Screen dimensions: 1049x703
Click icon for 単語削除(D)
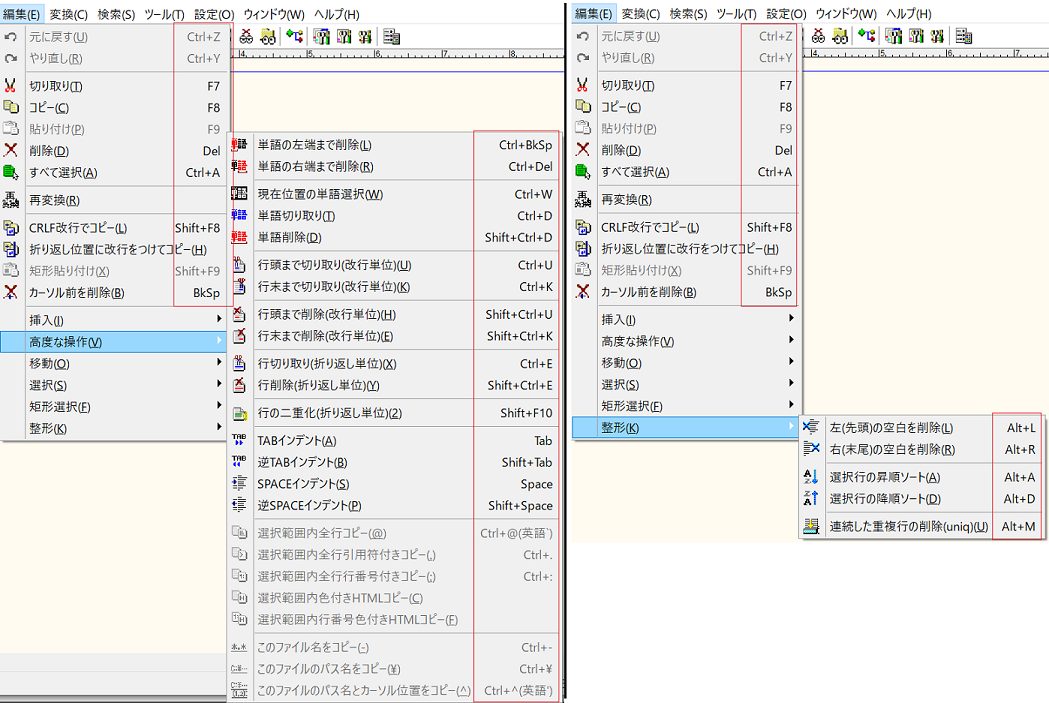click(240, 237)
